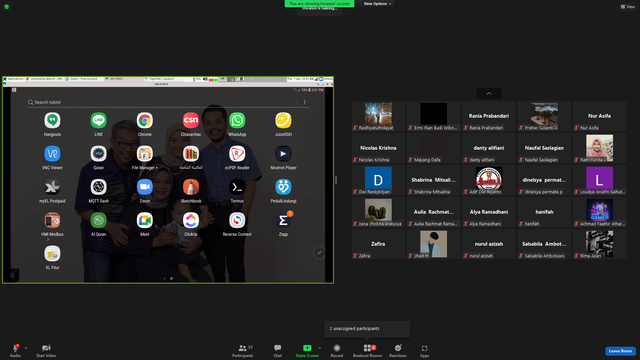
Task: Open the JuiceSSH lemon icon
Action: coord(283,120)
